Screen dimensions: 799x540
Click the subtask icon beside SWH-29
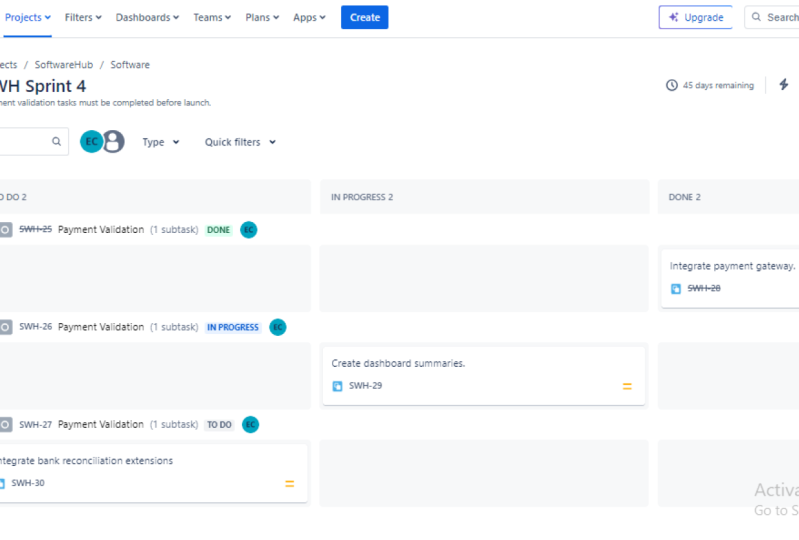[x=337, y=386]
